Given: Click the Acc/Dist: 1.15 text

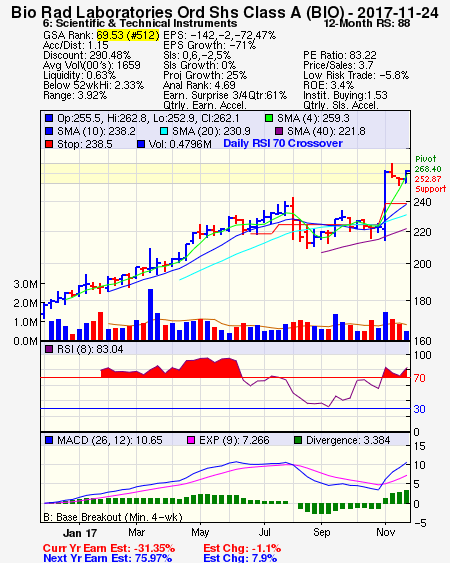Looking at the screenshot, I should click(75, 45).
